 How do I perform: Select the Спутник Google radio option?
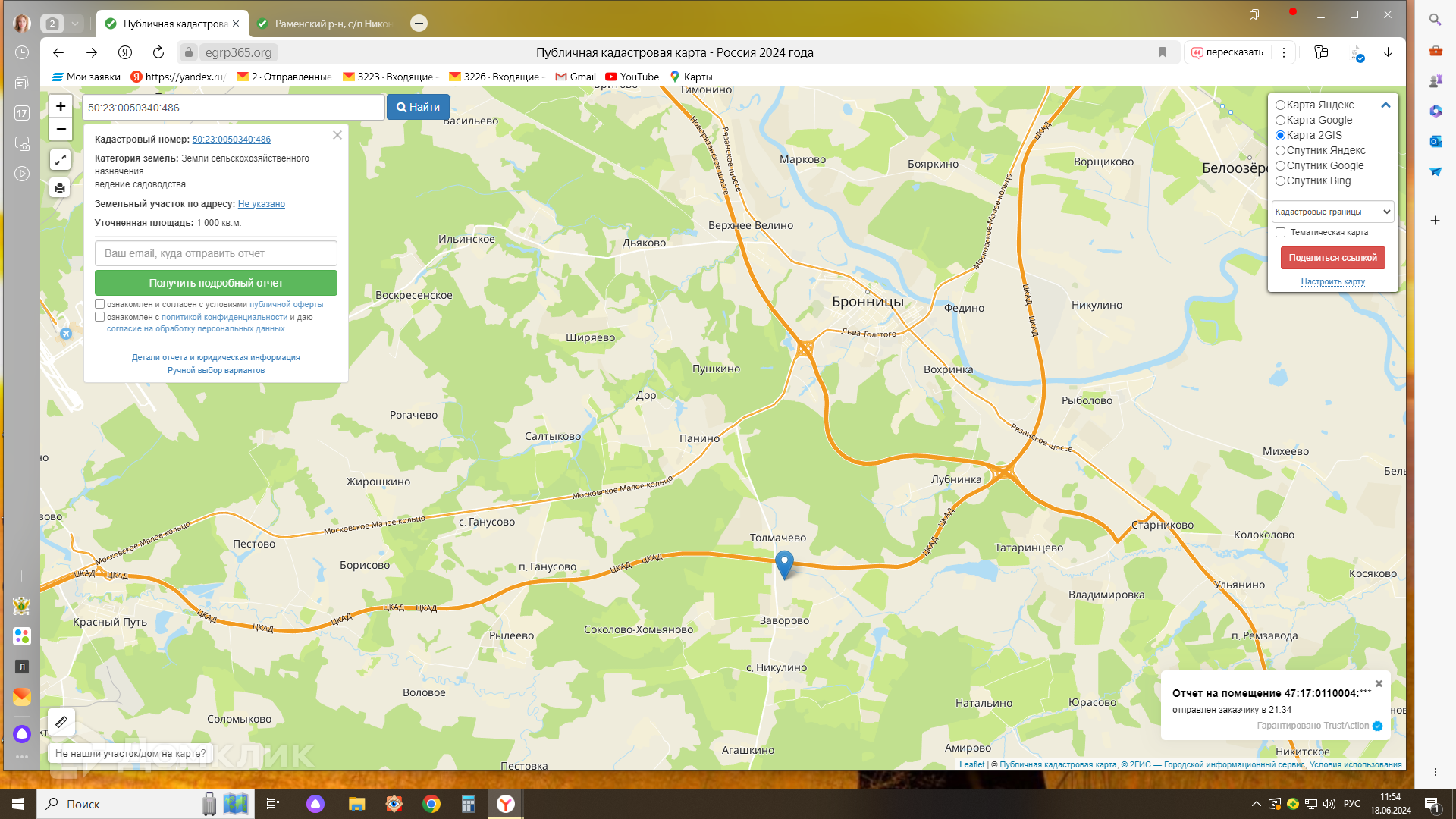click(1280, 165)
